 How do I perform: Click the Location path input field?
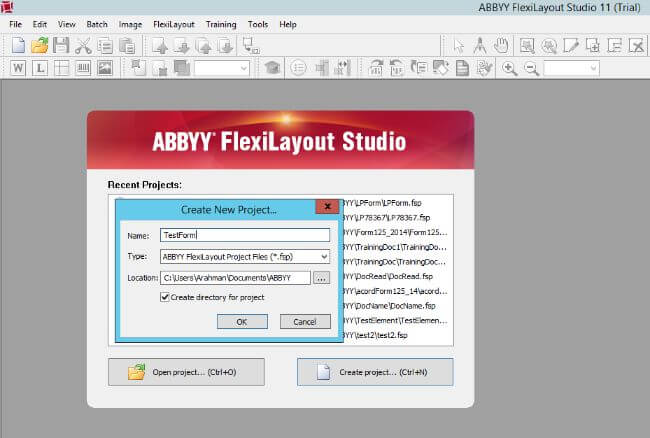click(235, 278)
